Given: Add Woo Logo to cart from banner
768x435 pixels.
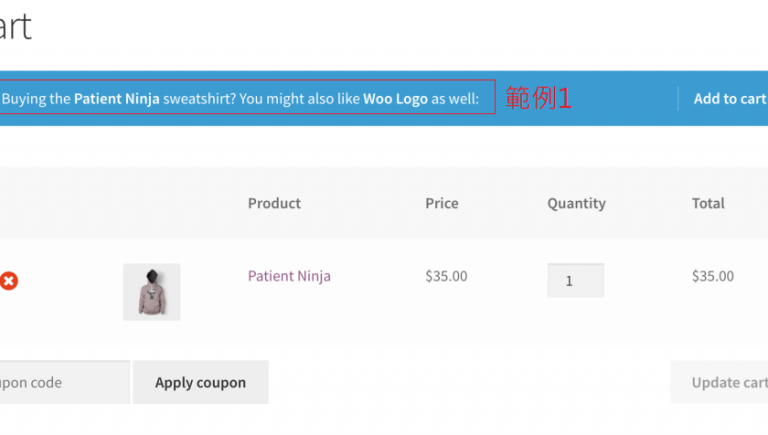Looking at the screenshot, I should (x=729, y=98).
